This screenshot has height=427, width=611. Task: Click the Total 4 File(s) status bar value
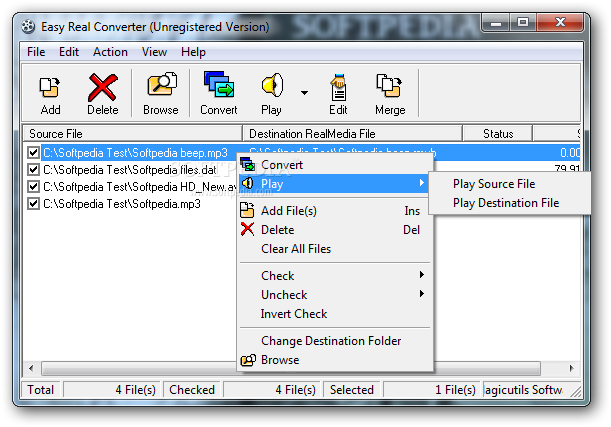(x=112, y=390)
